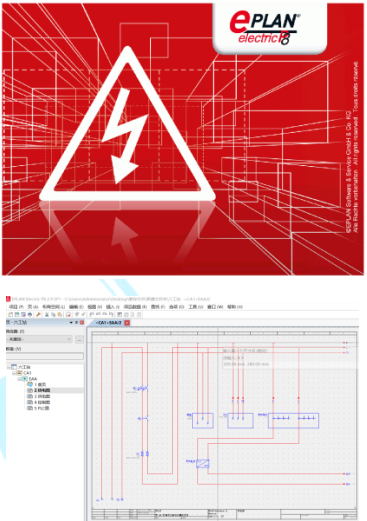Screen dimensions: 367x521
Task: Click the paste icon in the toolbar
Action: pyautogui.click(x=60, y=314)
